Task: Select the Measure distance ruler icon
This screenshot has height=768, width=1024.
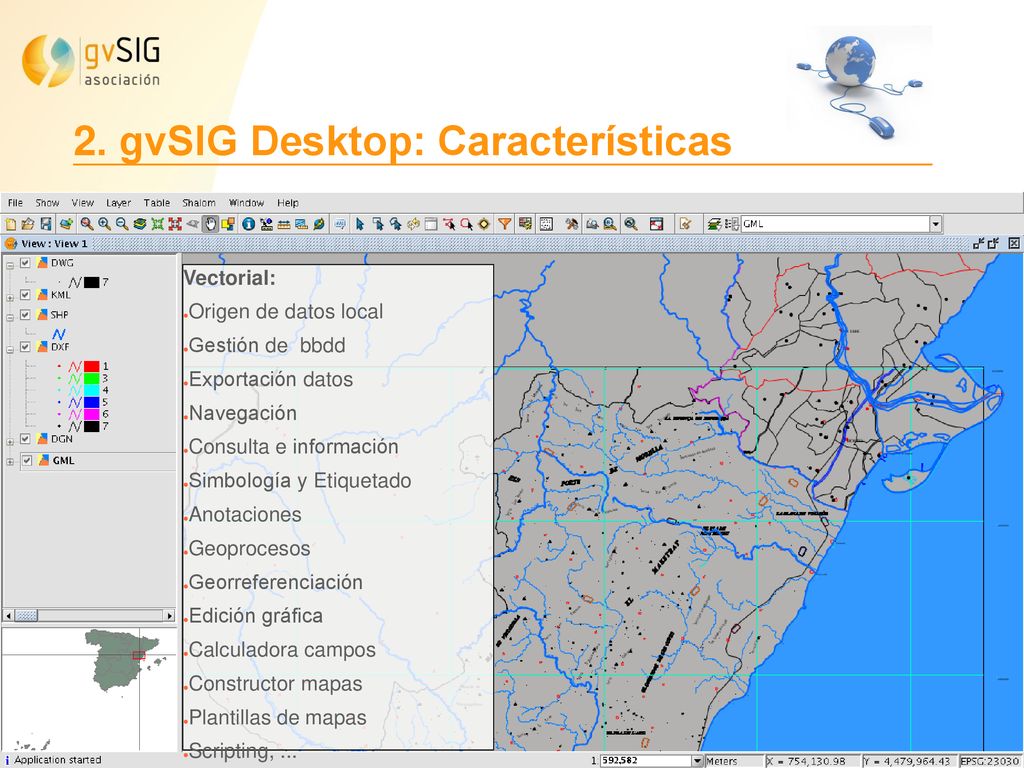Action: (283, 224)
